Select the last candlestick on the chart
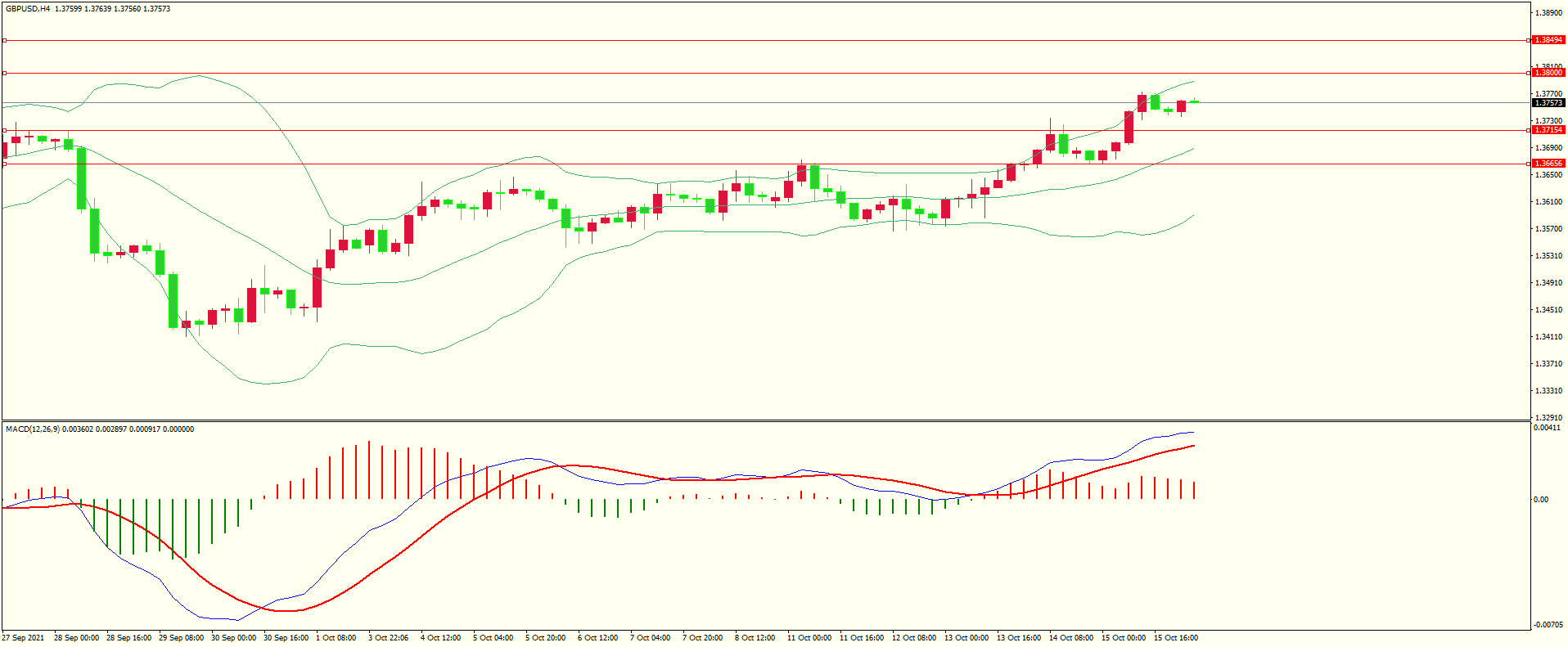 point(1195,101)
